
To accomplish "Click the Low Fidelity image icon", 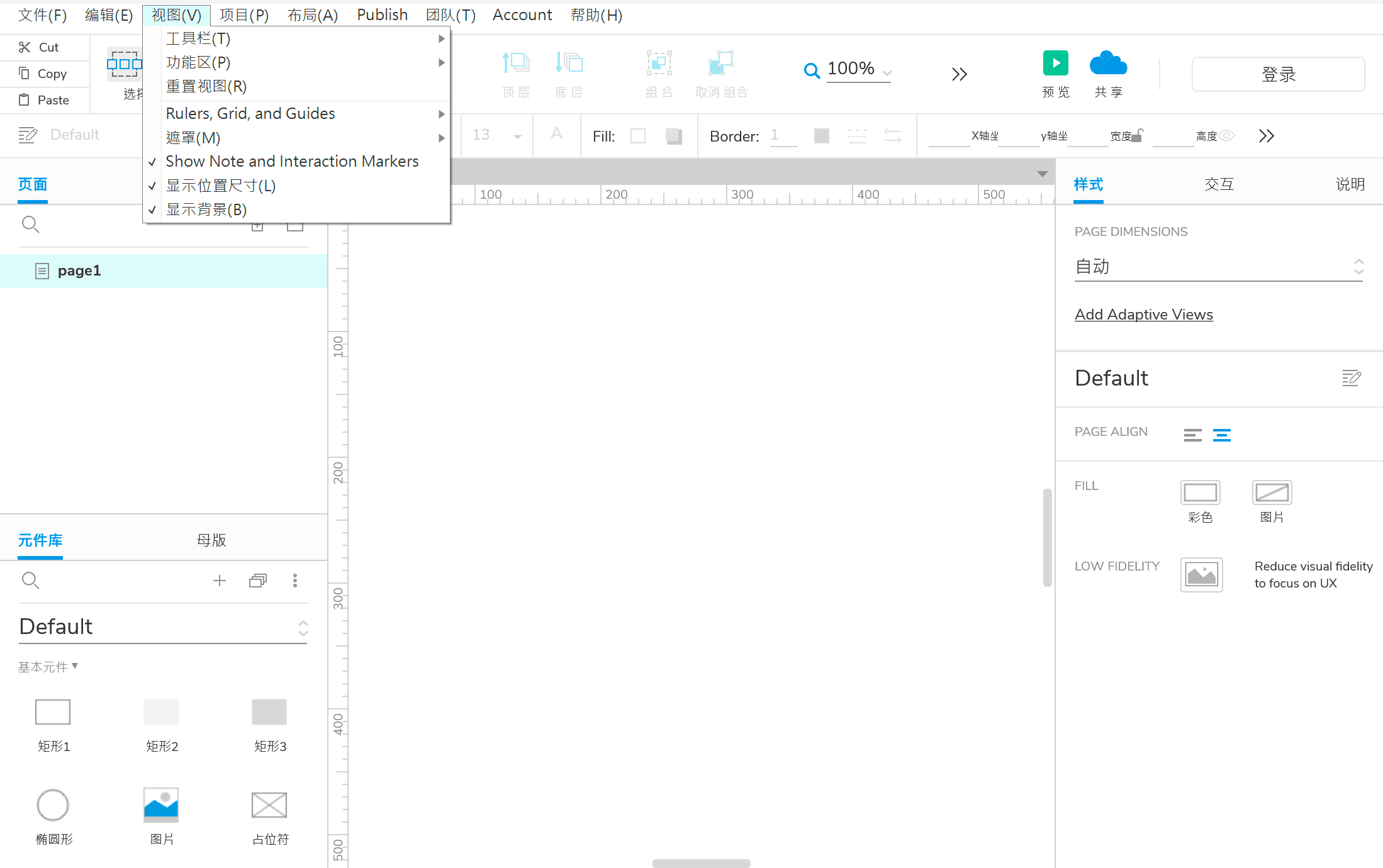I will click(x=1201, y=574).
